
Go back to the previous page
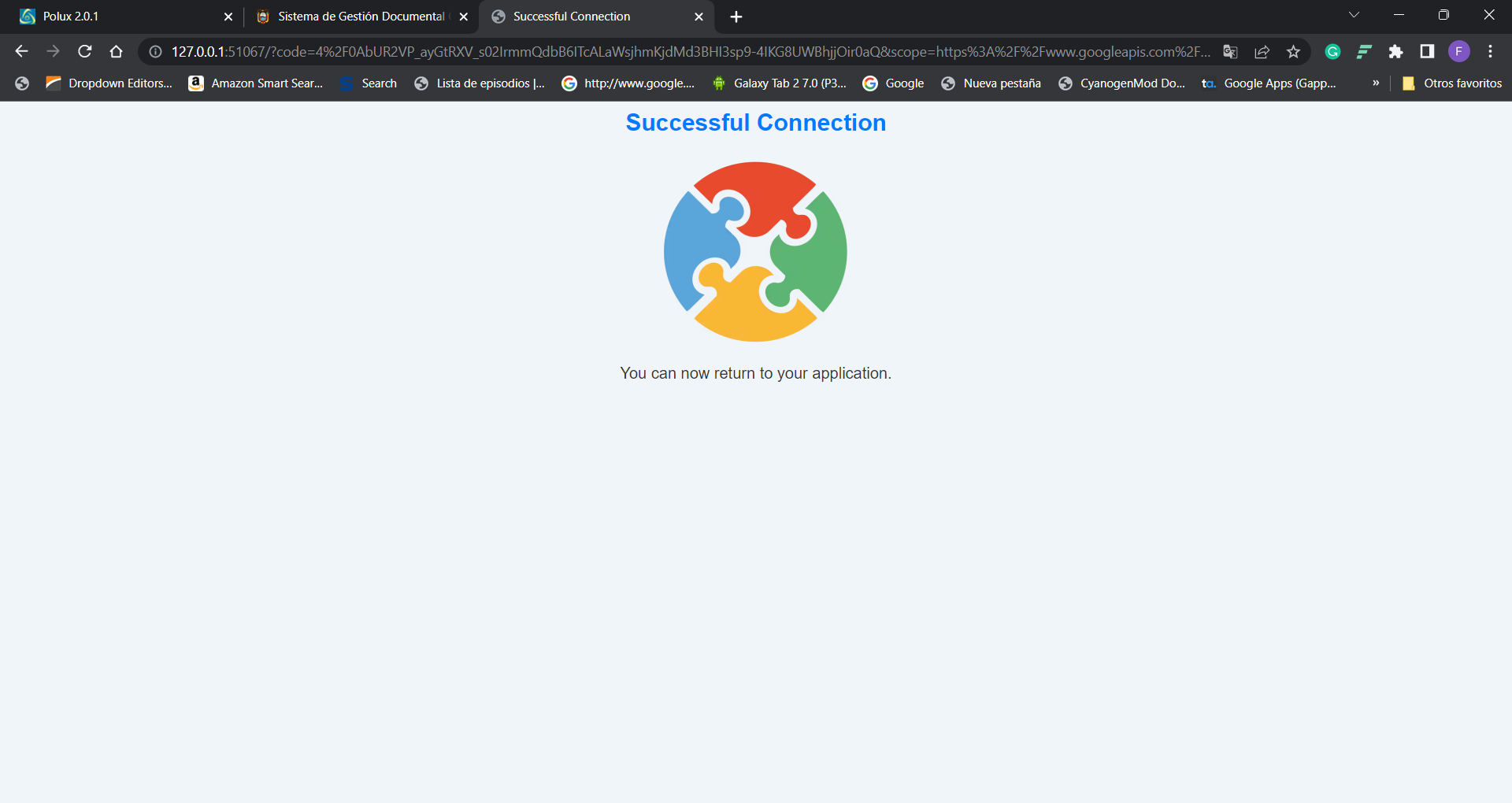21,51
